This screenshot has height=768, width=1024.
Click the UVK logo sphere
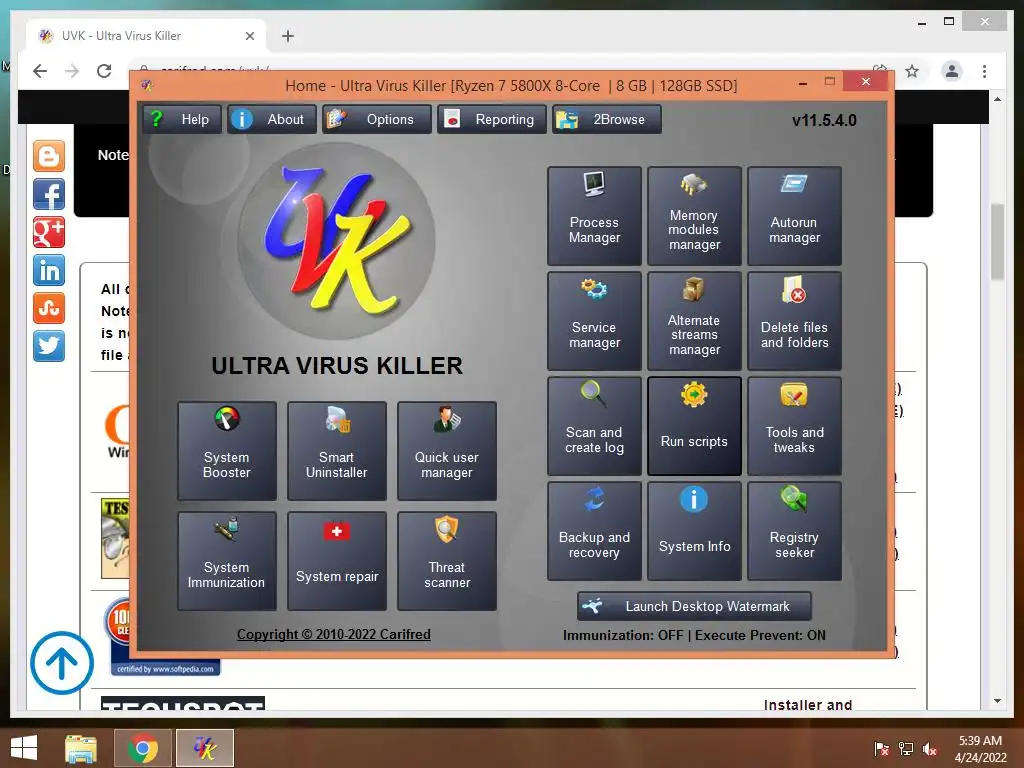pos(337,243)
